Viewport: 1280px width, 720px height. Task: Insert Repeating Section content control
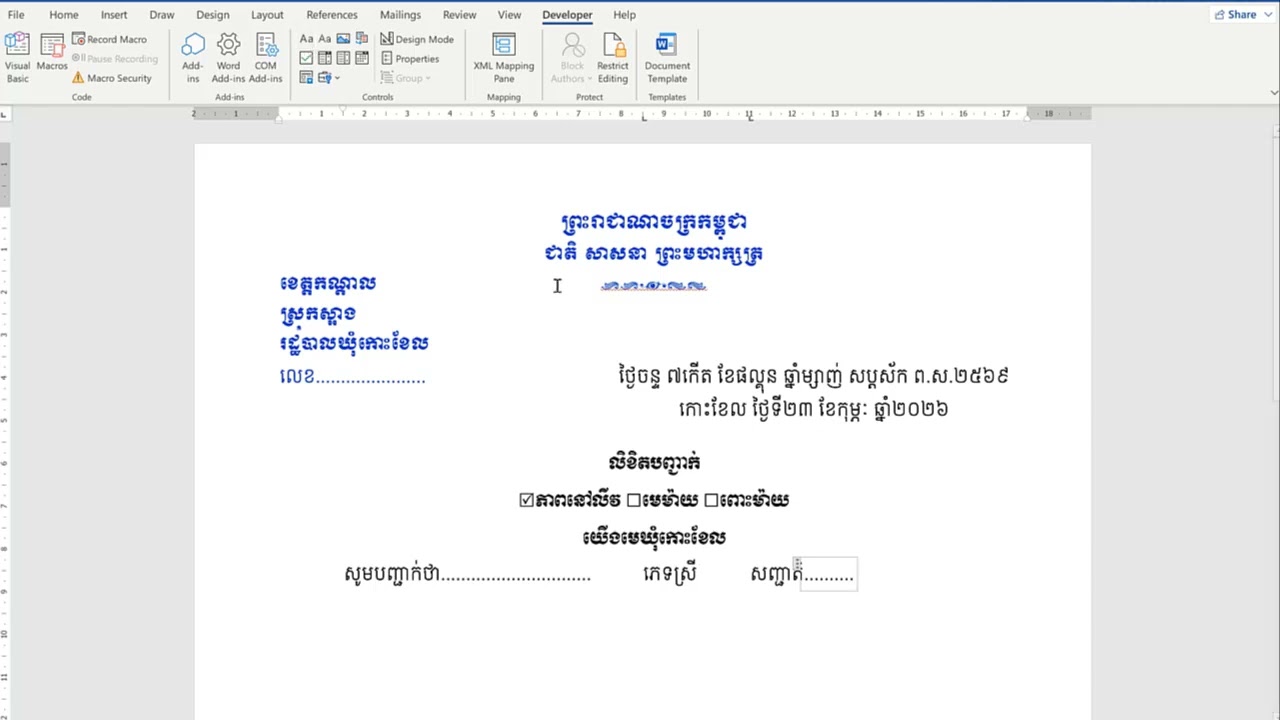306,77
